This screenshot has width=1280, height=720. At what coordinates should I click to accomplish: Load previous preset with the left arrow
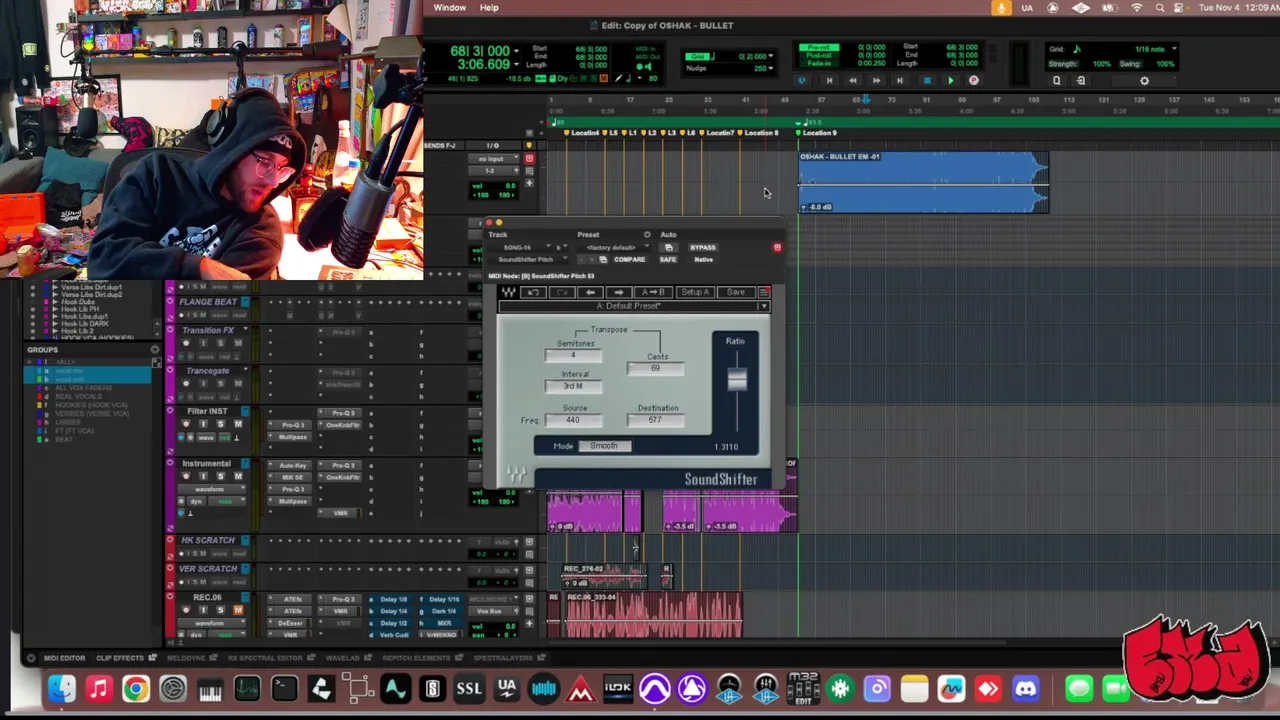590,292
